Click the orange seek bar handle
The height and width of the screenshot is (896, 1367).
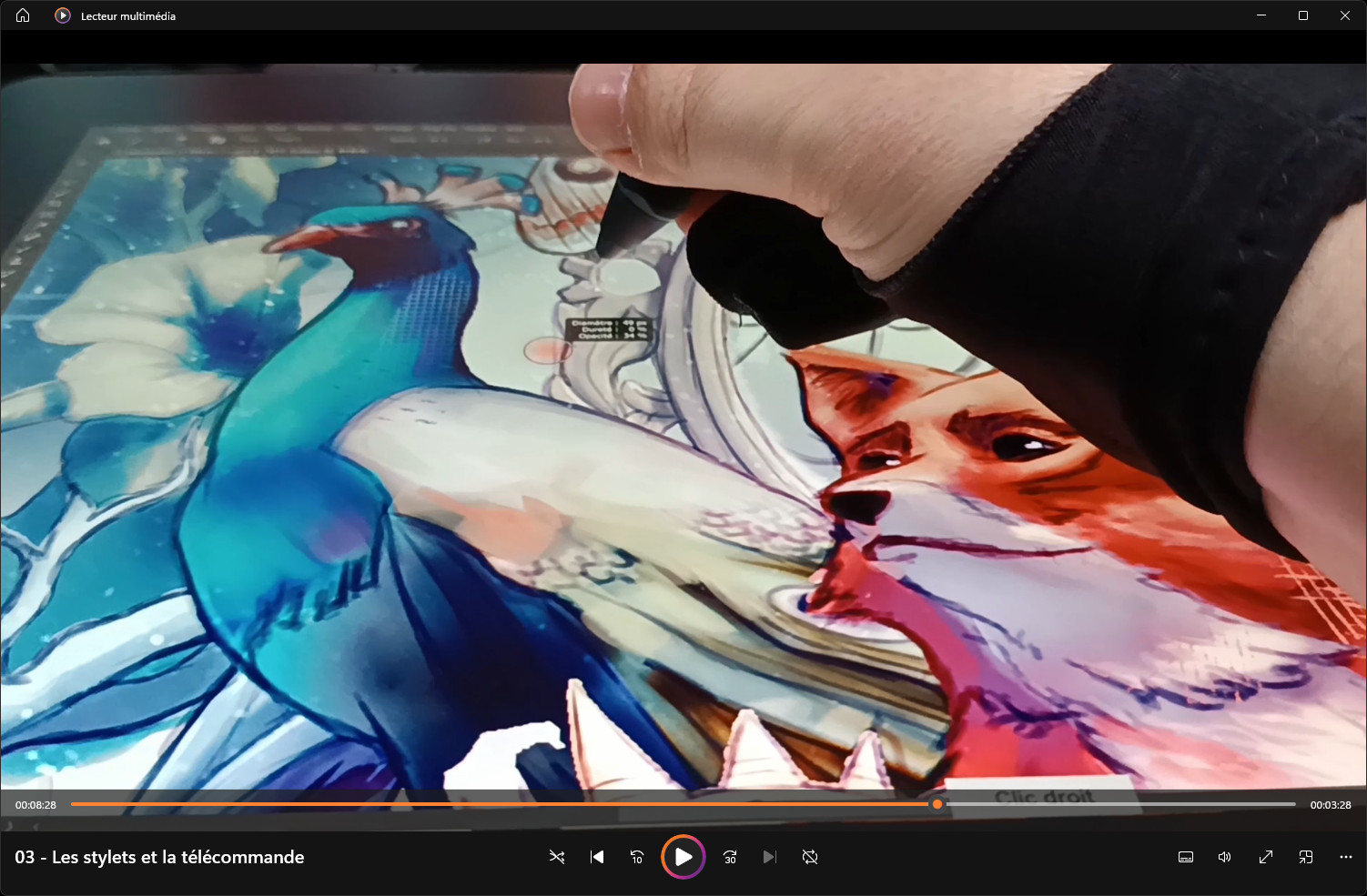coord(937,804)
